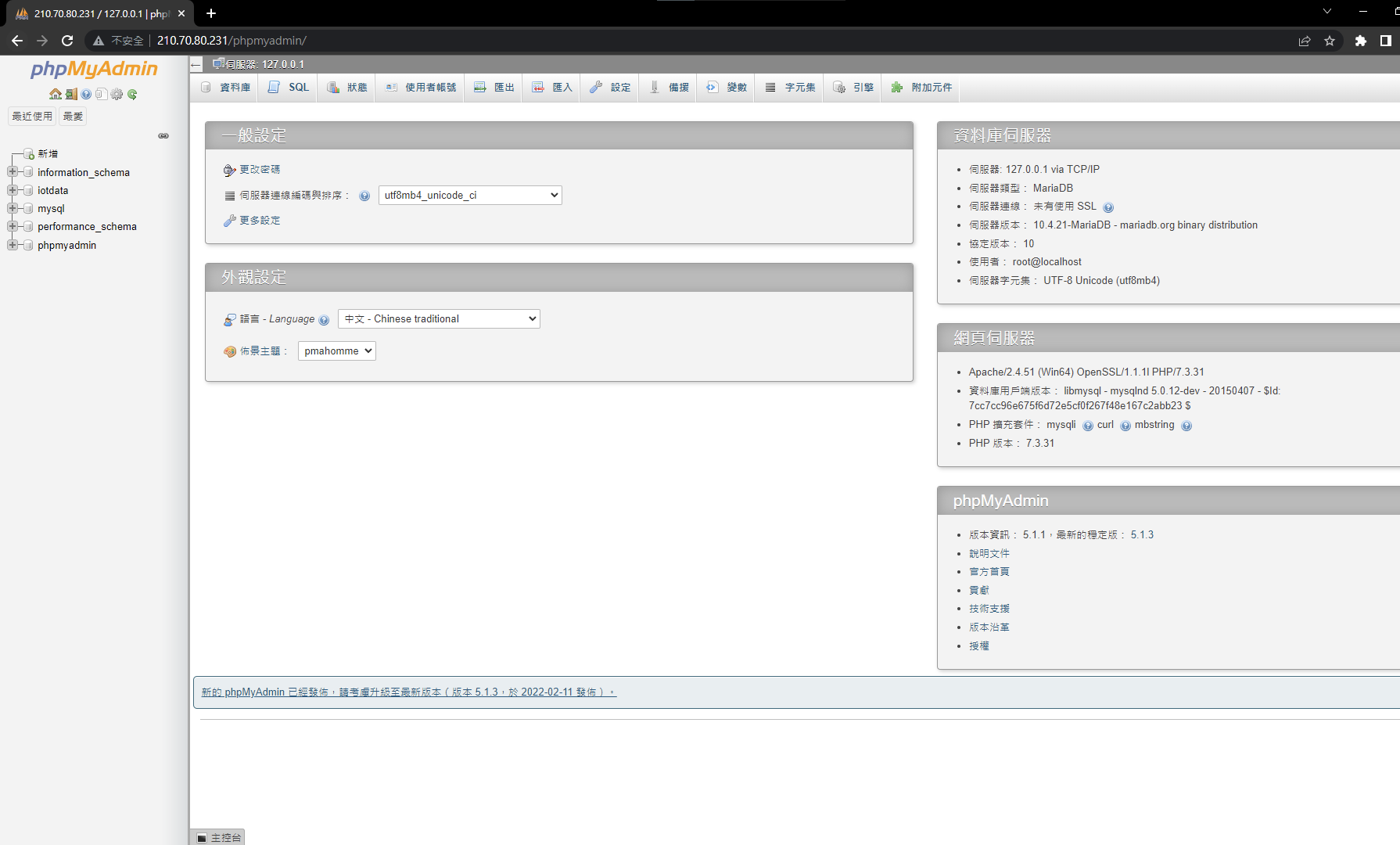
Task: Open the SQL tab
Action: 288,88
